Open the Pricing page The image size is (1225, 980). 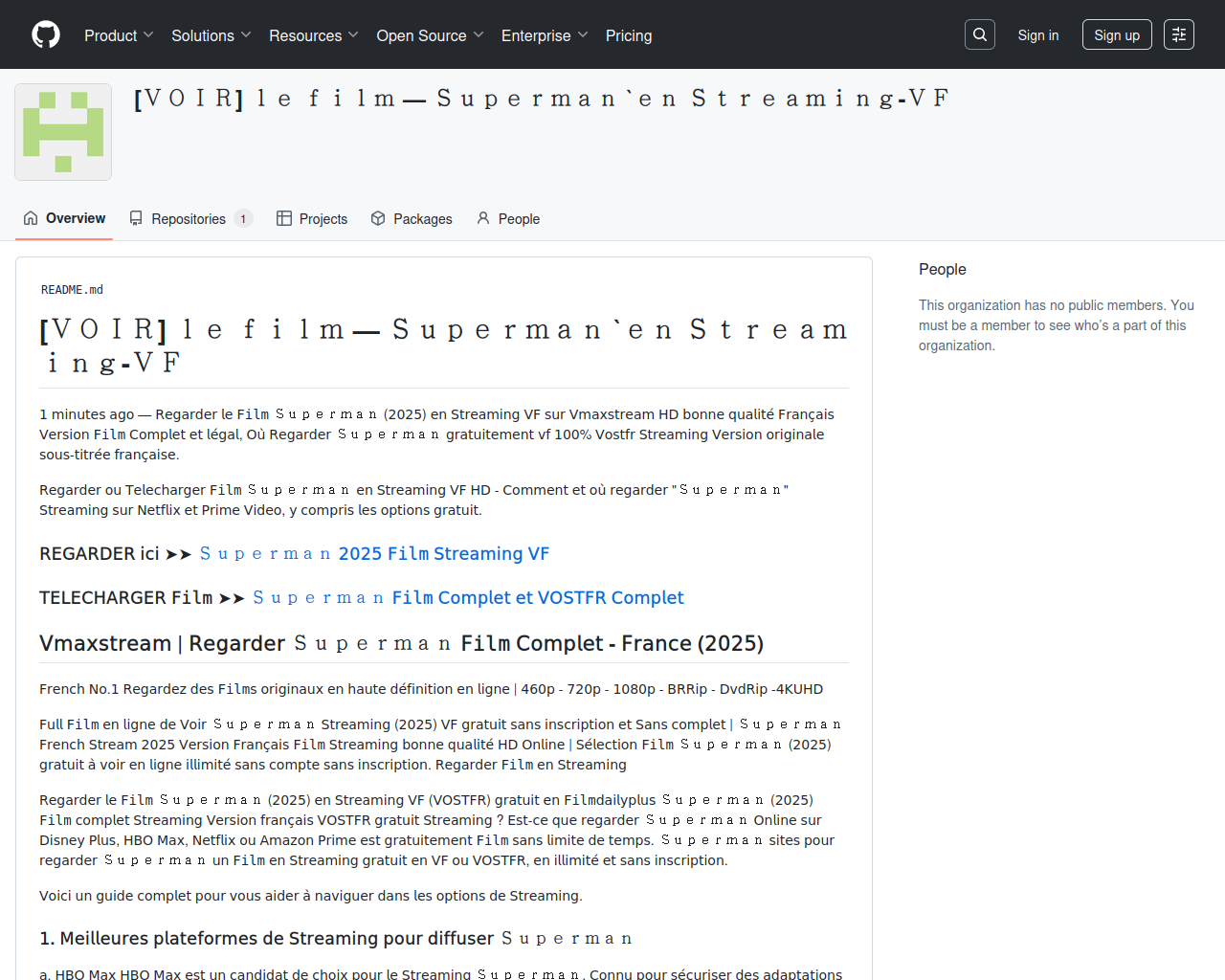[629, 35]
